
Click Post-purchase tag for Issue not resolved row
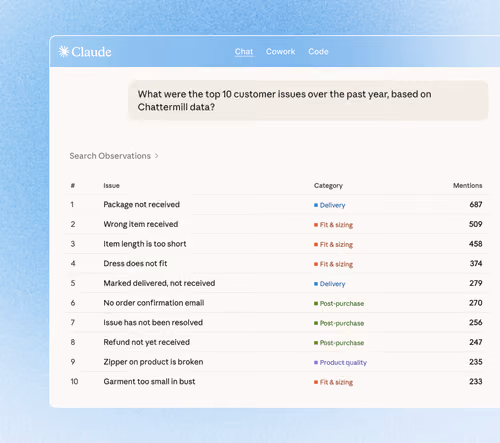tap(339, 323)
